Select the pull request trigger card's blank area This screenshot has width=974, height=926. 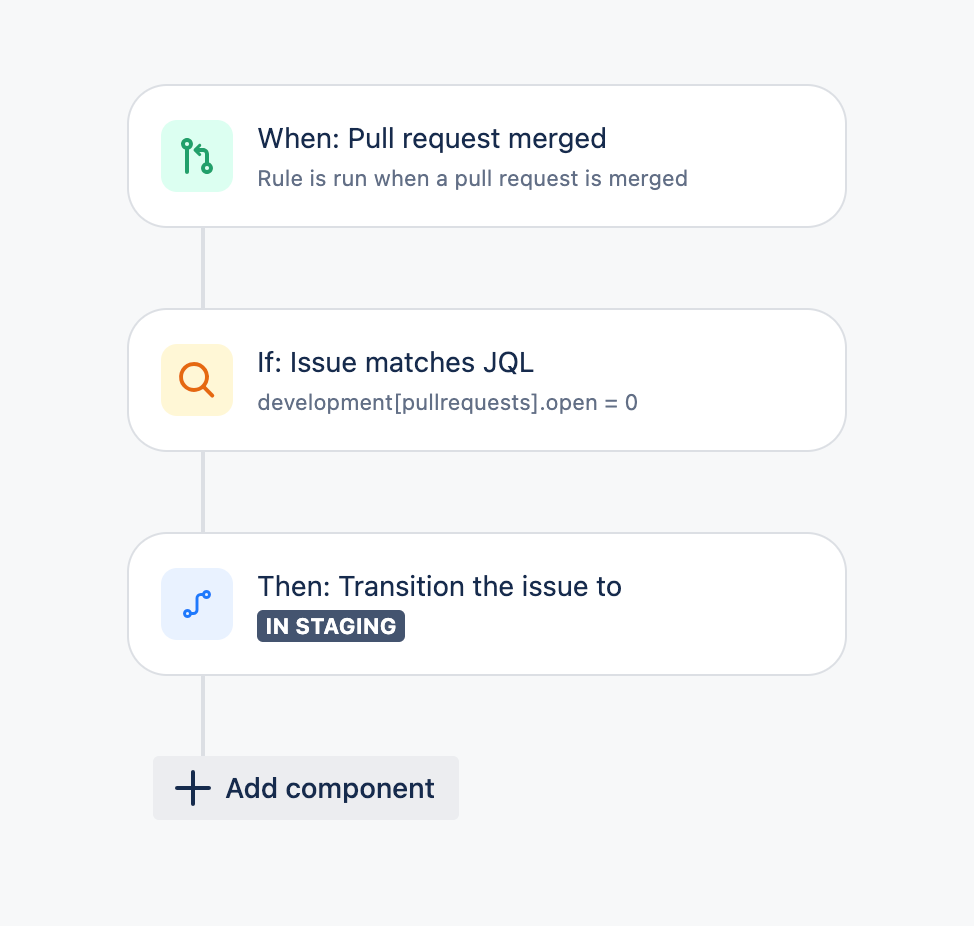764,156
